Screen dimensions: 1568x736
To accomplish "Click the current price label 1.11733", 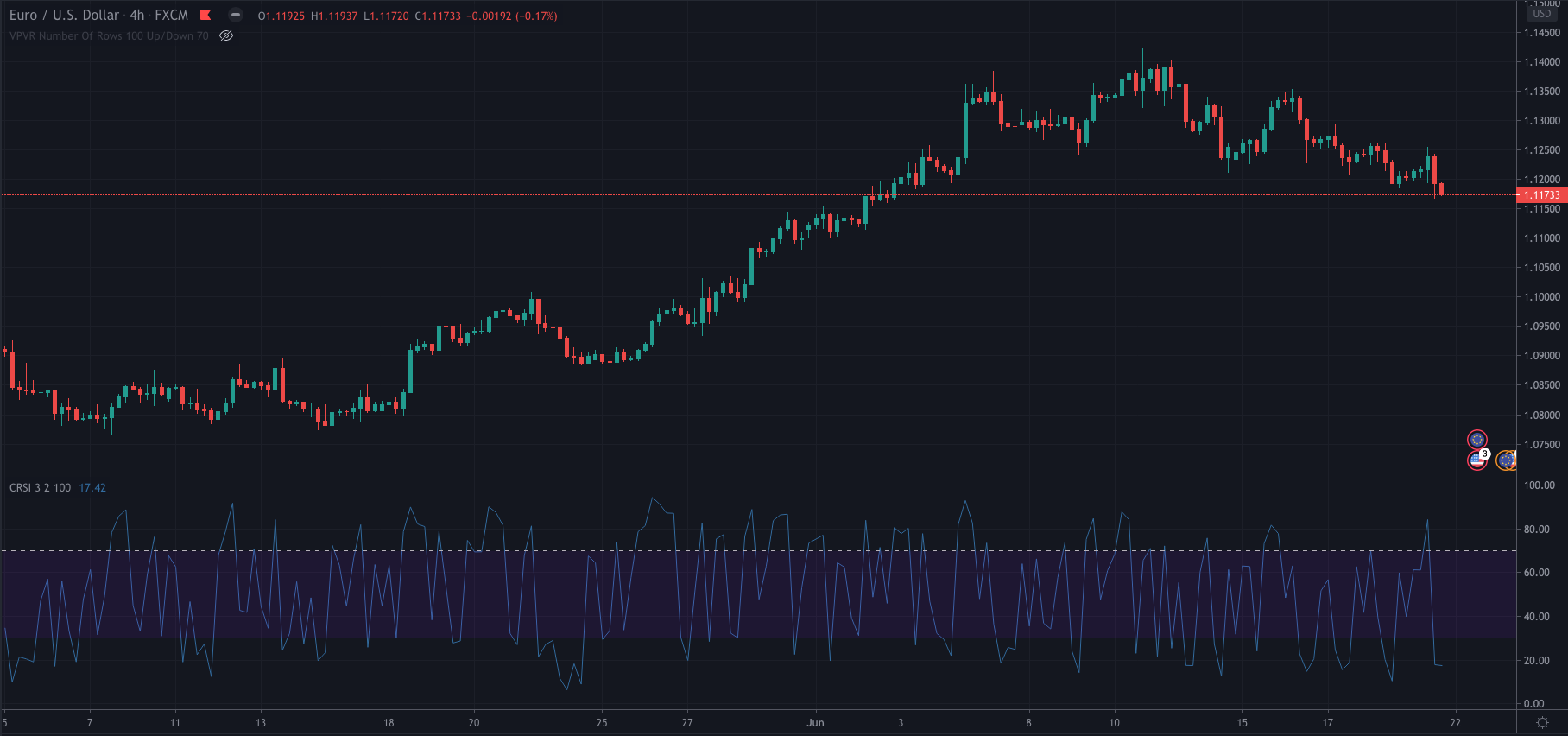I will [1542, 195].
